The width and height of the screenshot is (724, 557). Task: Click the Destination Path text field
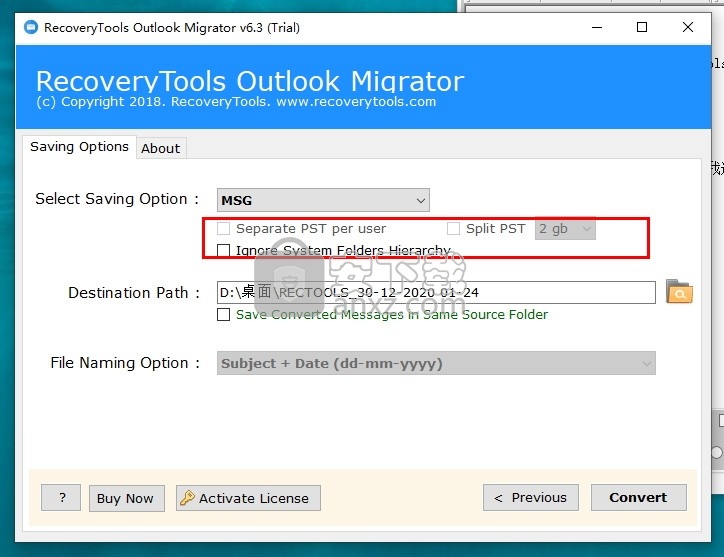(436, 292)
